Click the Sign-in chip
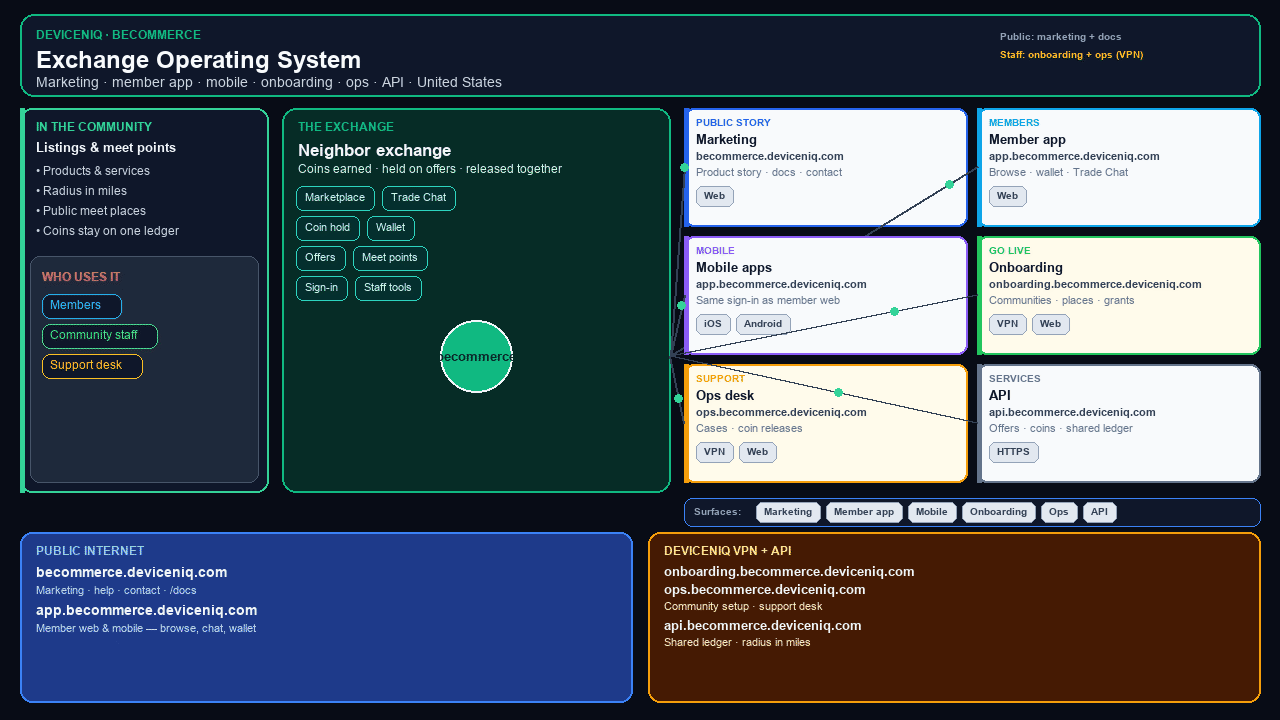This screenshot has height=720, width=1280. 322,288
